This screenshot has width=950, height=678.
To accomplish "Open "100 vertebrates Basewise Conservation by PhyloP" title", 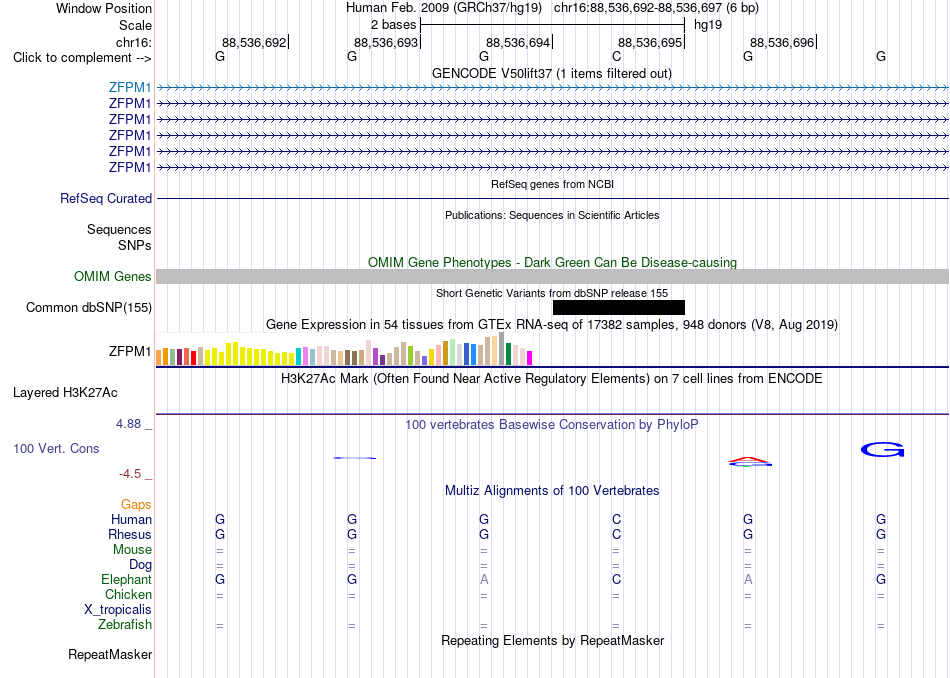I will pyautogui.click(x=552, y=425).
